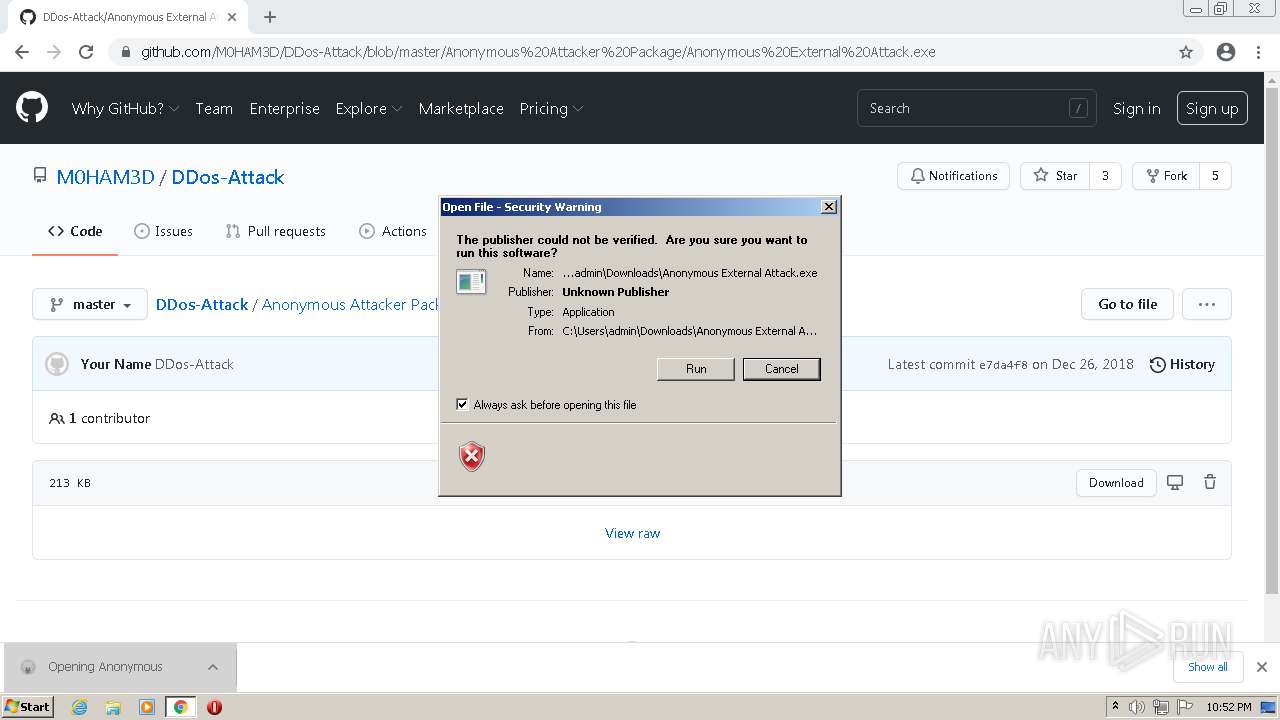Screen dimensions: 1280x720
Task: Click the Action Center flag tray icon
Action: (x=1184, y=707)
